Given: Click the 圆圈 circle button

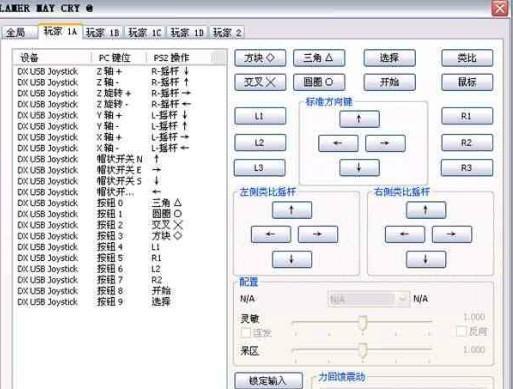Looking at the screenshot, I should [x=319, y=82].
